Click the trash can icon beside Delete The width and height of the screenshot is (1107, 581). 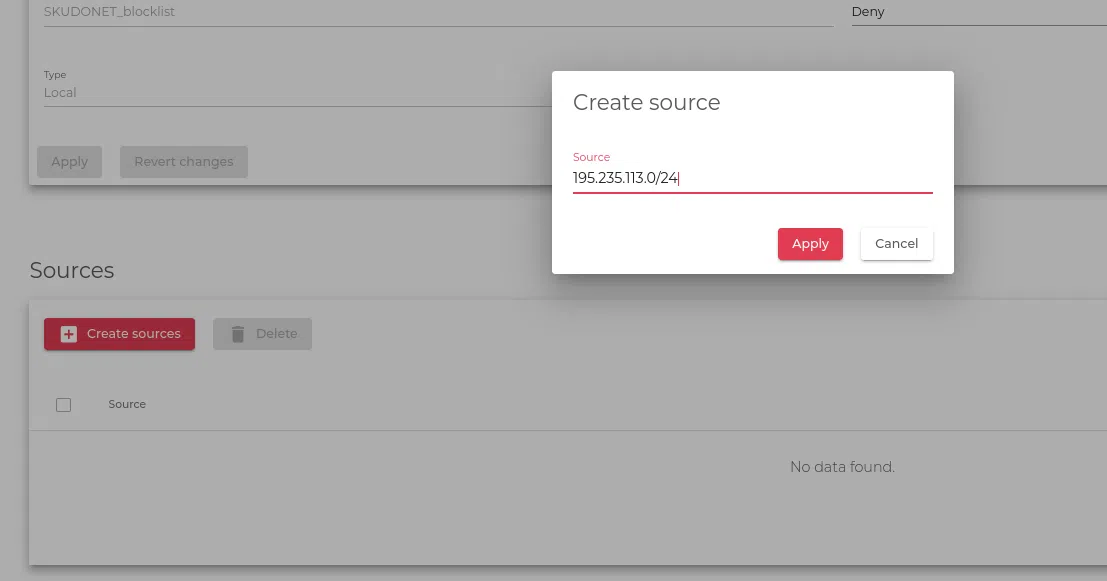tap(238, 334)
